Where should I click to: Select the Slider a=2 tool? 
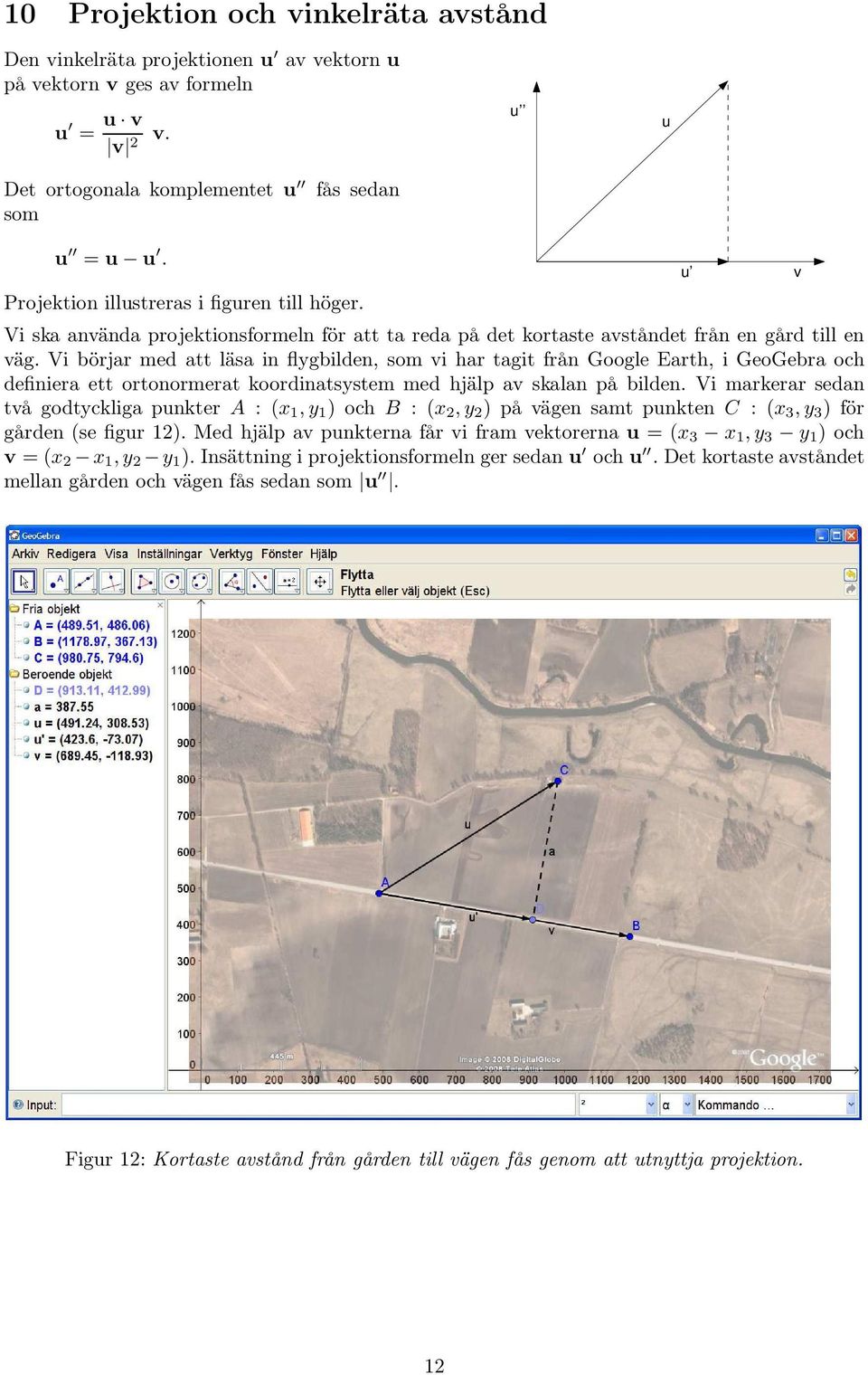tap(288, 582)
